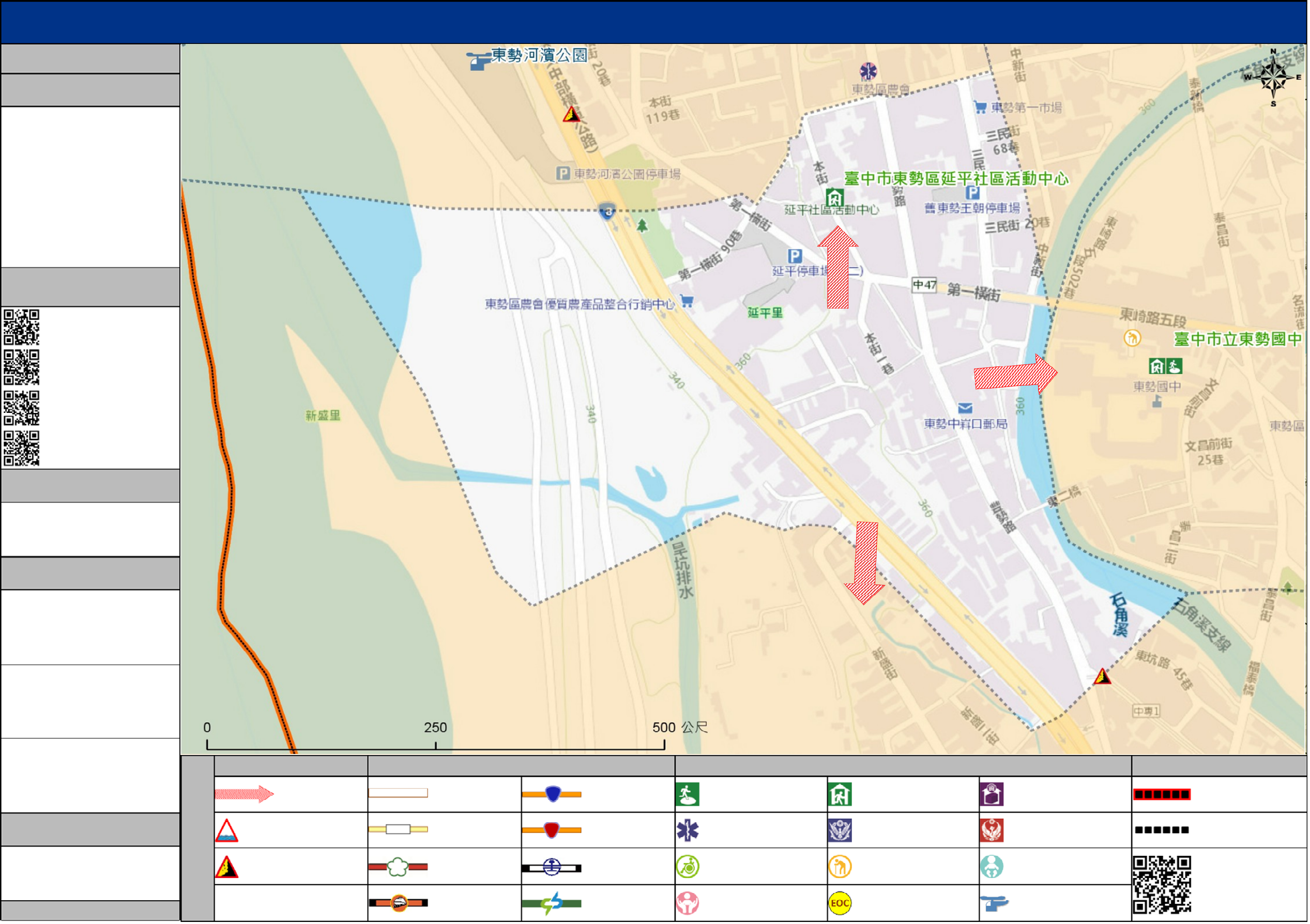Click the legend's blue star-of-life medical icon
The image size is (1310, 924).
(688, 831)
